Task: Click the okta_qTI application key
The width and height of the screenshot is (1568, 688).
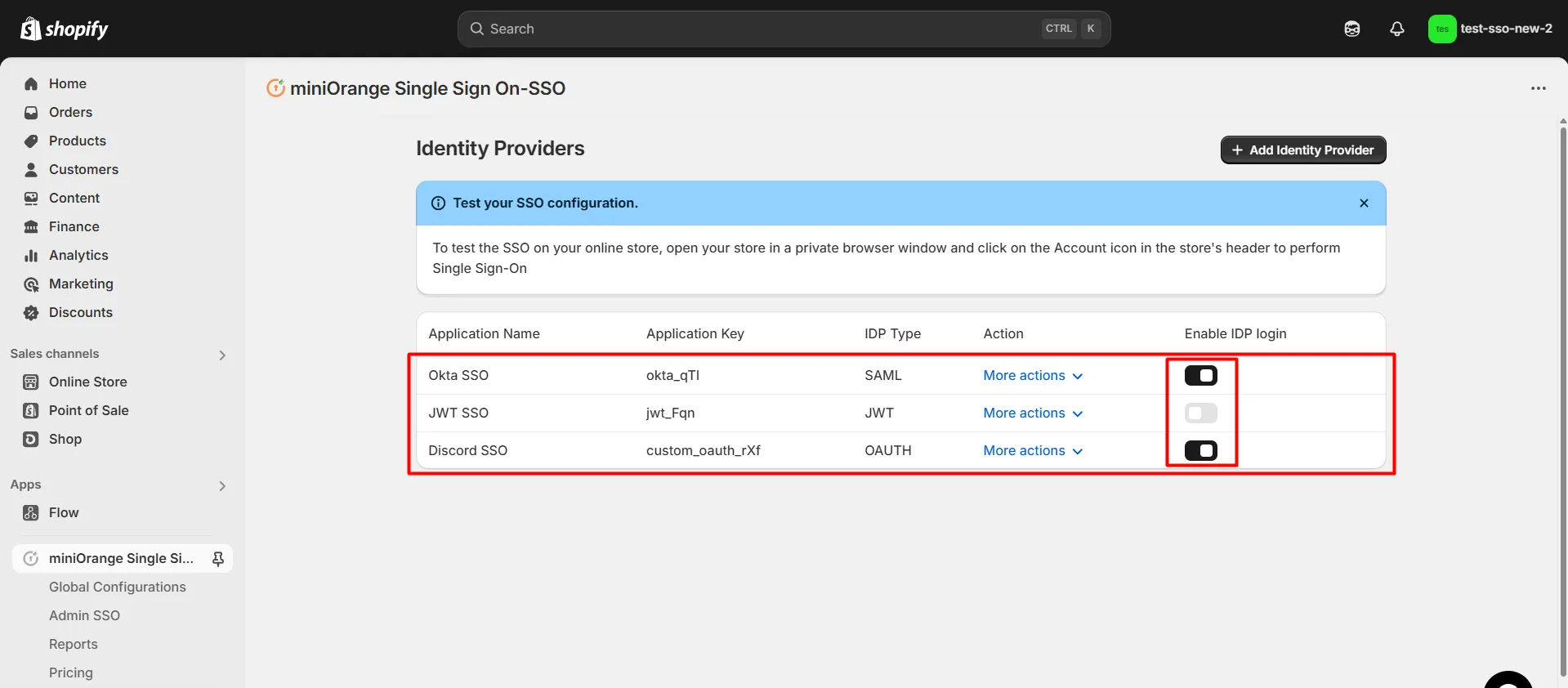Action: point(672,376)
